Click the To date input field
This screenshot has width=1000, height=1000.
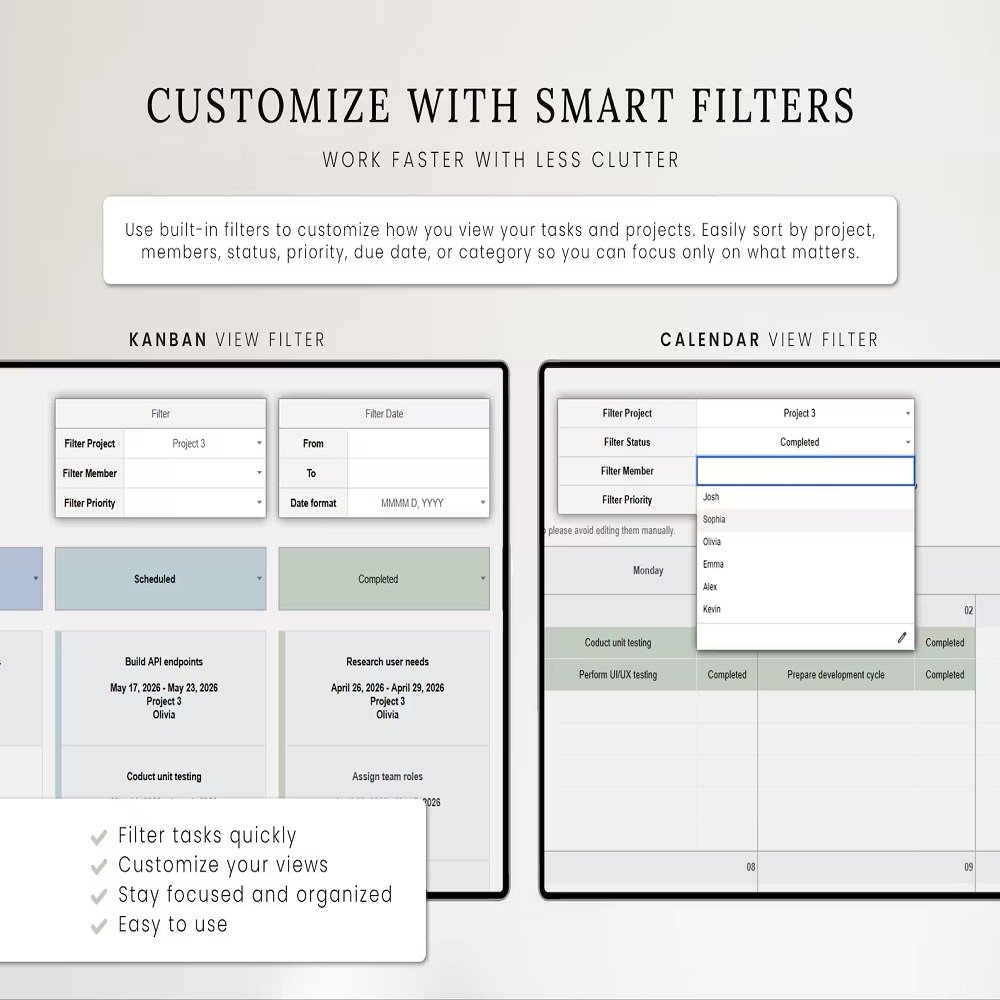[418, 473]
